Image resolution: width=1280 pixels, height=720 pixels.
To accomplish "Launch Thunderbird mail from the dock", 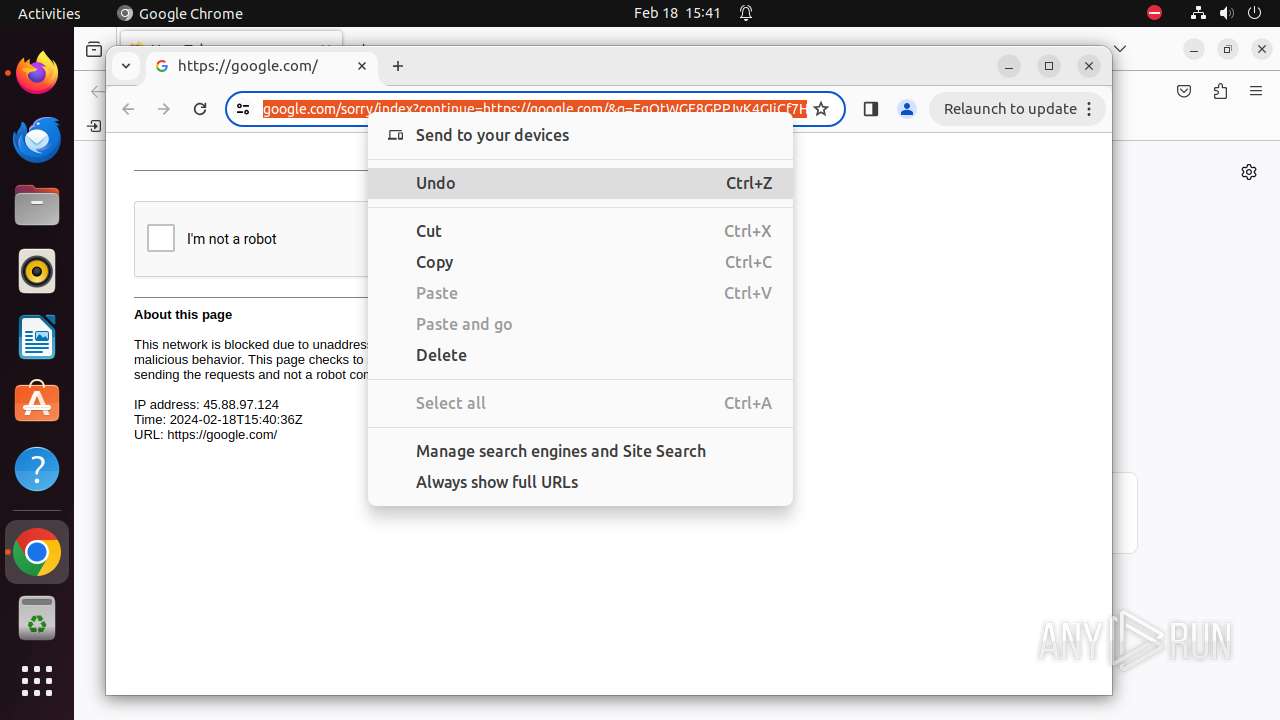I will [x=37, y=139].
